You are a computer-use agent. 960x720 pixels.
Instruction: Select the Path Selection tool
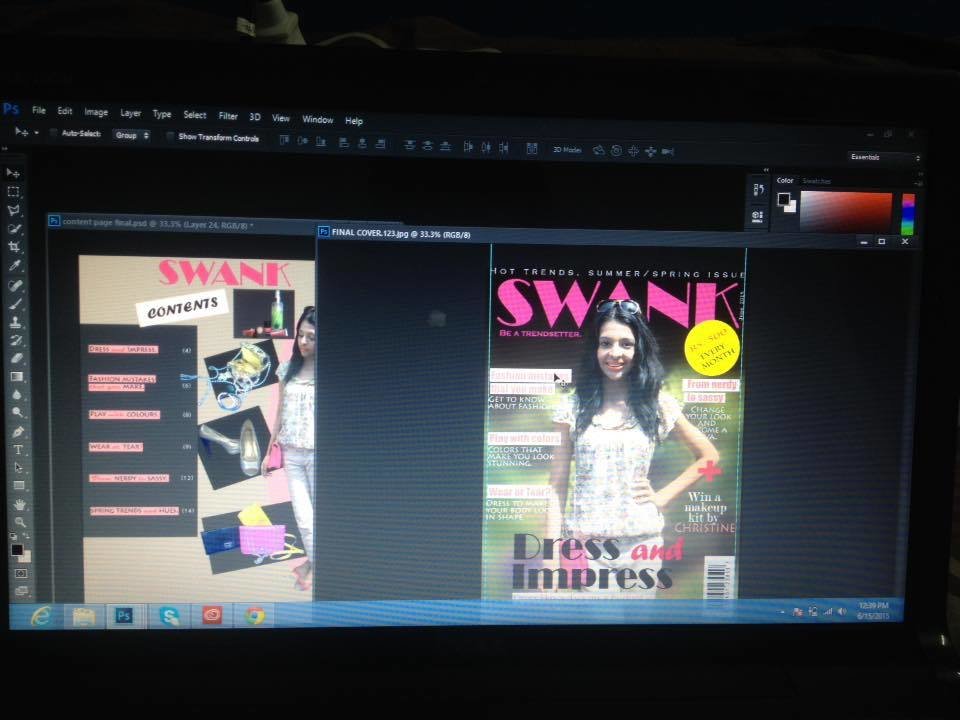coord(18,468)
